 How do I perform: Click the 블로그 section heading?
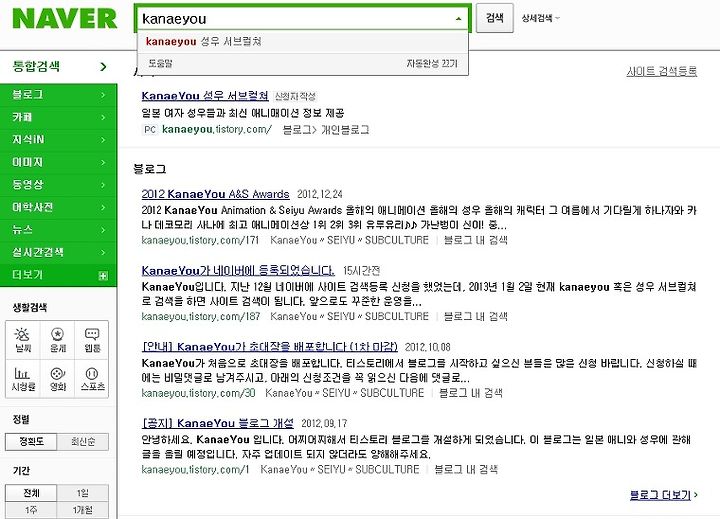pyautogui.click(x=149, y=169)
